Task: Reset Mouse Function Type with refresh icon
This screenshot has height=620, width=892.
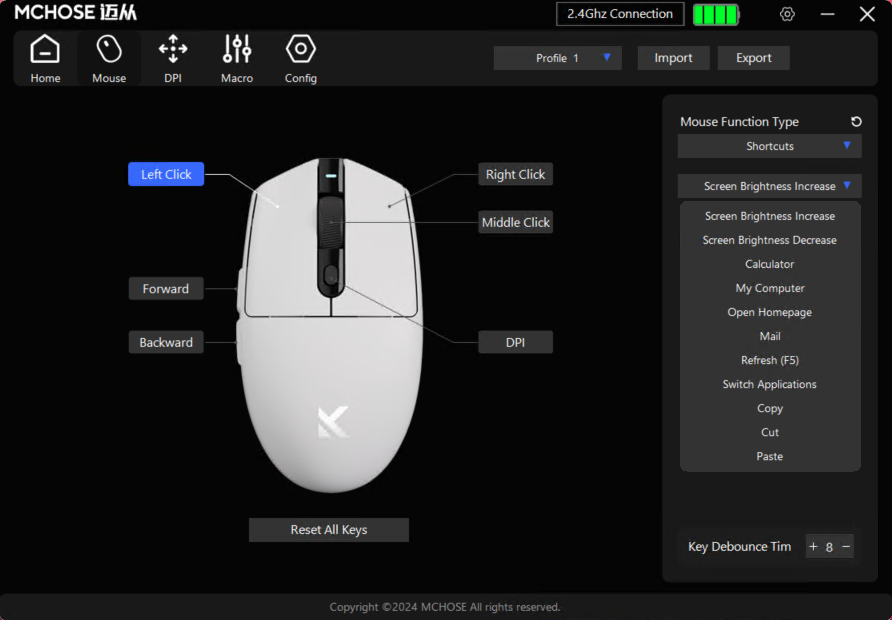Action: [856, 121]
